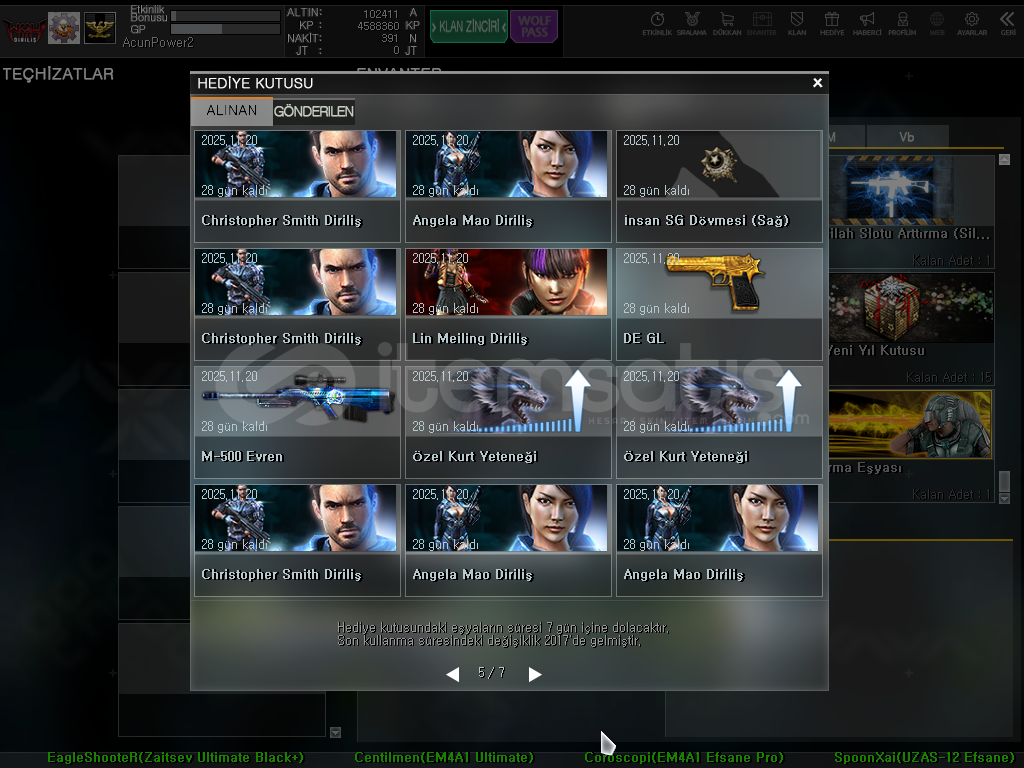Select the DE GL golden pistol gift
The height and width of the screenshot is (768, 1024).
719,304
